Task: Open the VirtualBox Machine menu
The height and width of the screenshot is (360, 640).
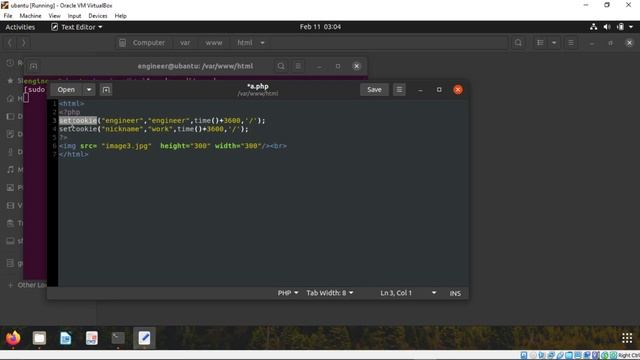Action: 30,16
